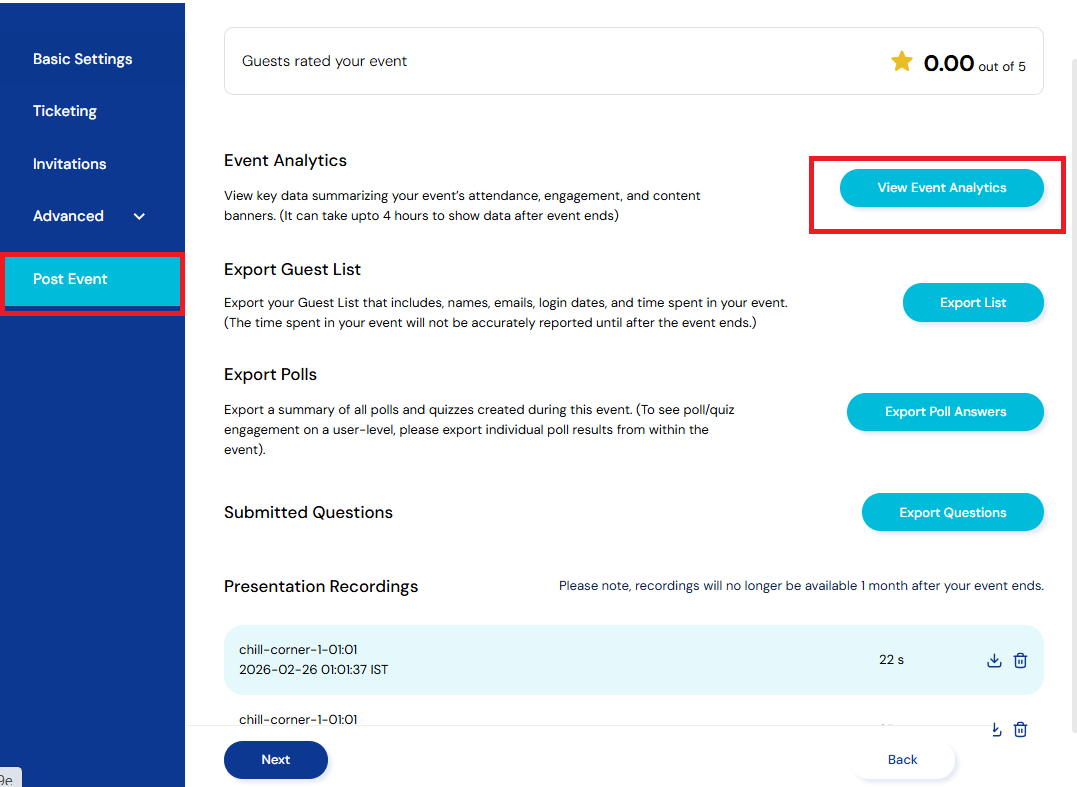Open the Invitations section
This screenshot has height=787, width=1077.
pos(69,164)
